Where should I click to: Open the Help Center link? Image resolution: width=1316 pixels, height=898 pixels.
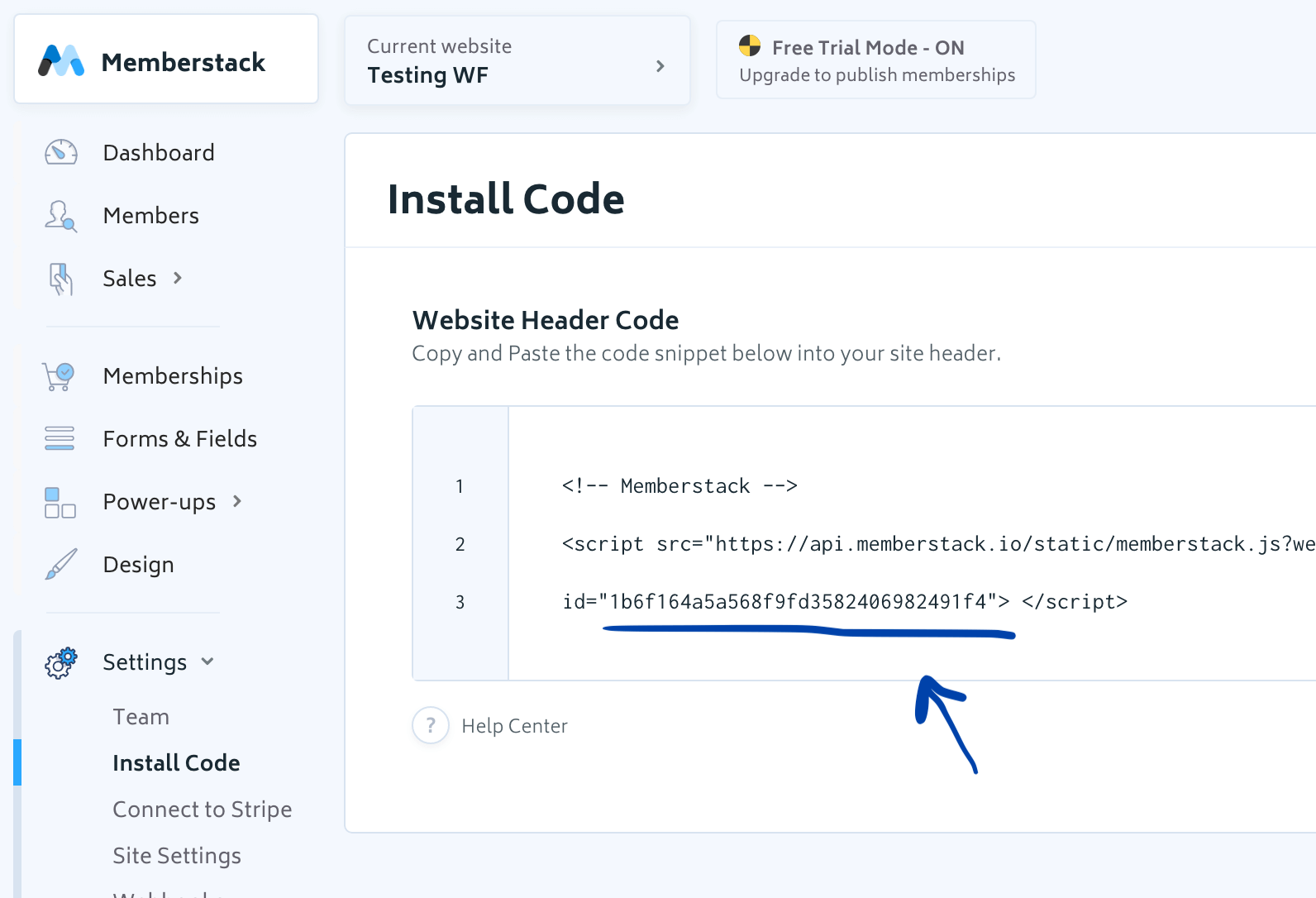(x=515, y=725)
